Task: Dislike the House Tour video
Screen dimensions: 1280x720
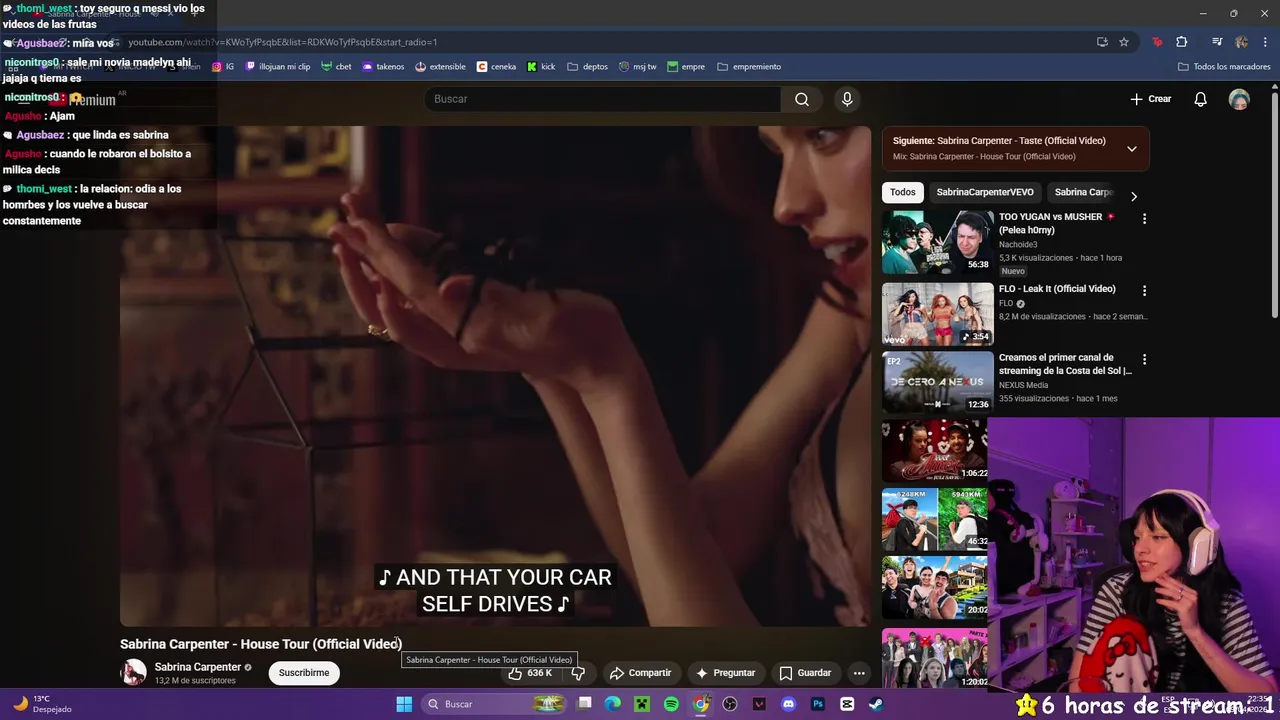Action: click(577, 673)
